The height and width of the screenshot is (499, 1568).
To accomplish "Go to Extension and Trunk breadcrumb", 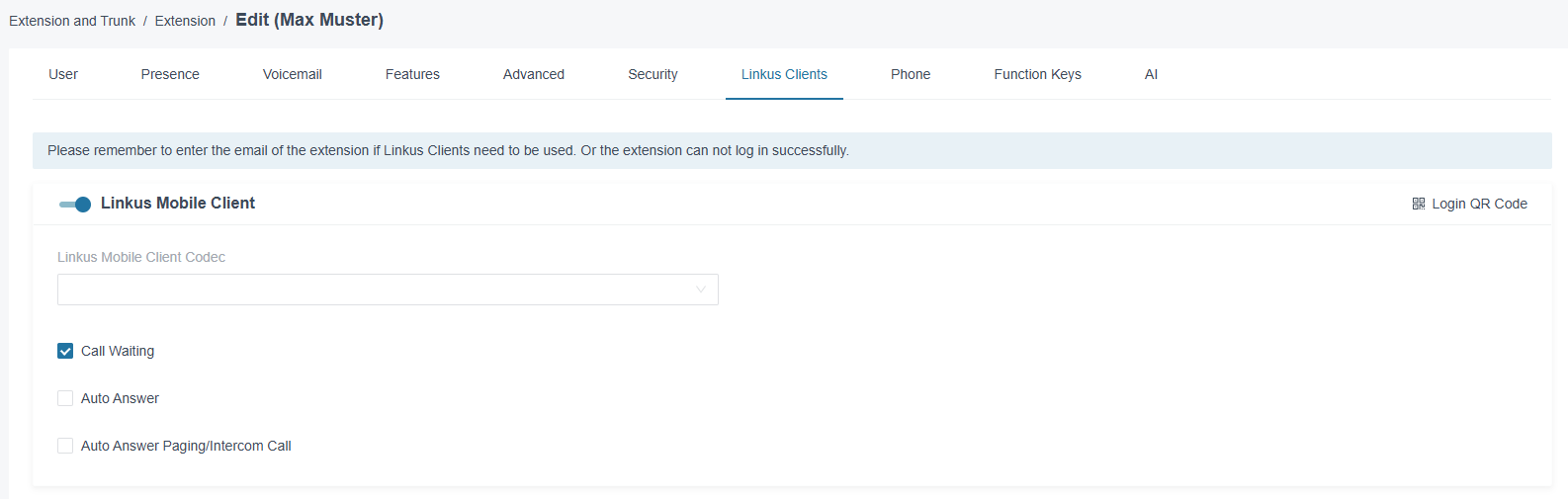I will click(x=72, y=21).
